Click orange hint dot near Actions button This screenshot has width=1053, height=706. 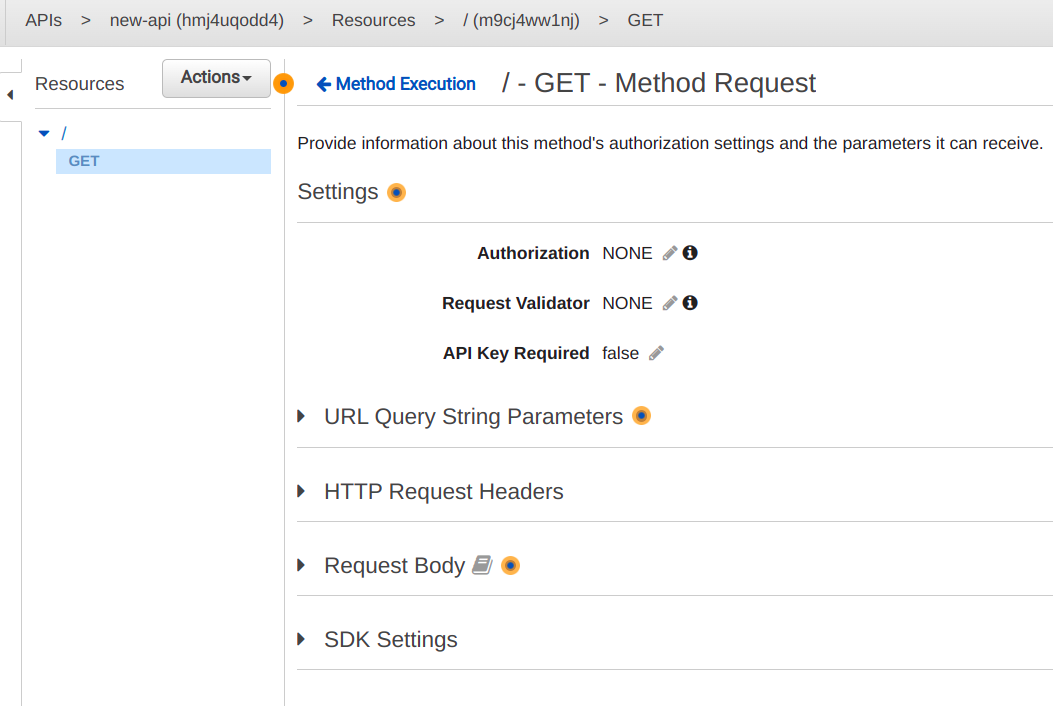284,84
